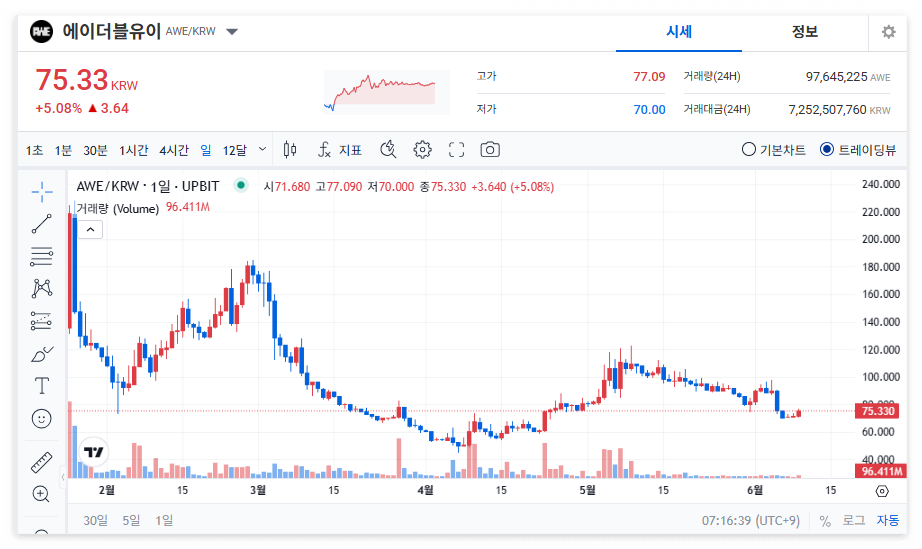Toggle 로그 logarithmic scale
The height and width of the screenshot is (549, 922).
[853, 521]
